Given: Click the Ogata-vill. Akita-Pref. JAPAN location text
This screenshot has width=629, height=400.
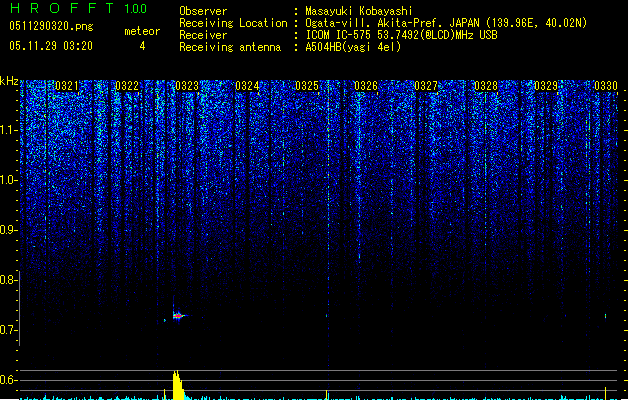Looking at the screenshot, I should (x=446, y=23).
